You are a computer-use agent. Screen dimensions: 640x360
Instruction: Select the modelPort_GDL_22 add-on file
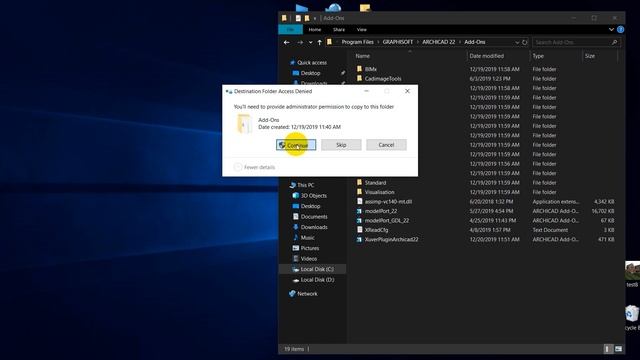(x=387, y=220)
